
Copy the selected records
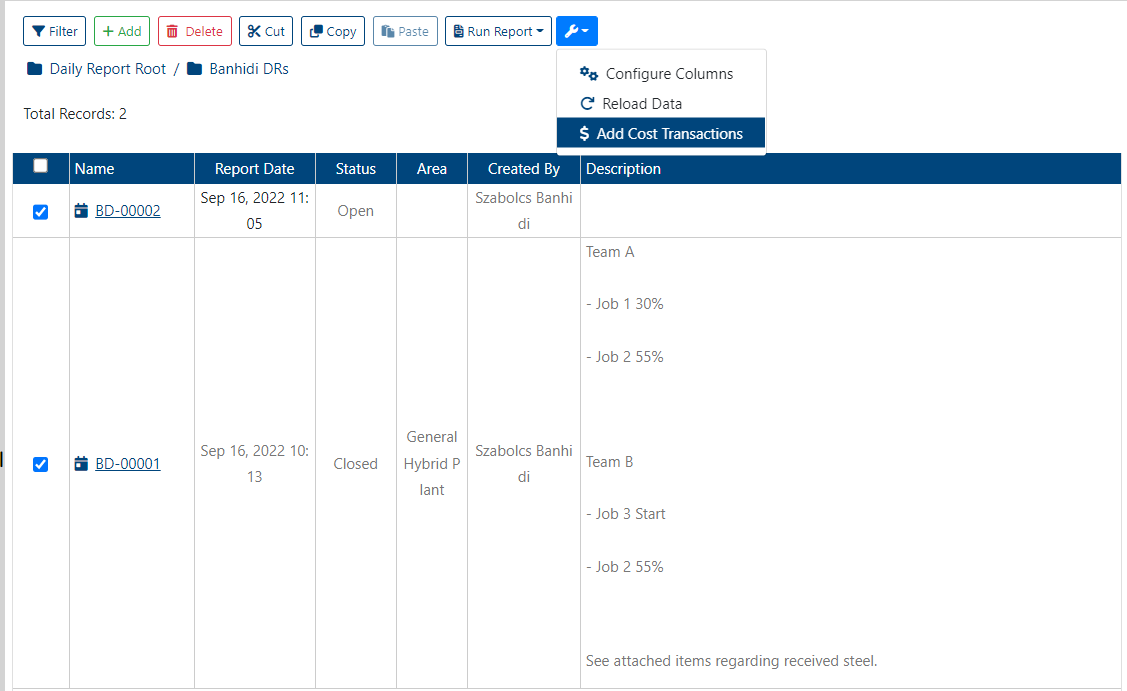point(333,31)
